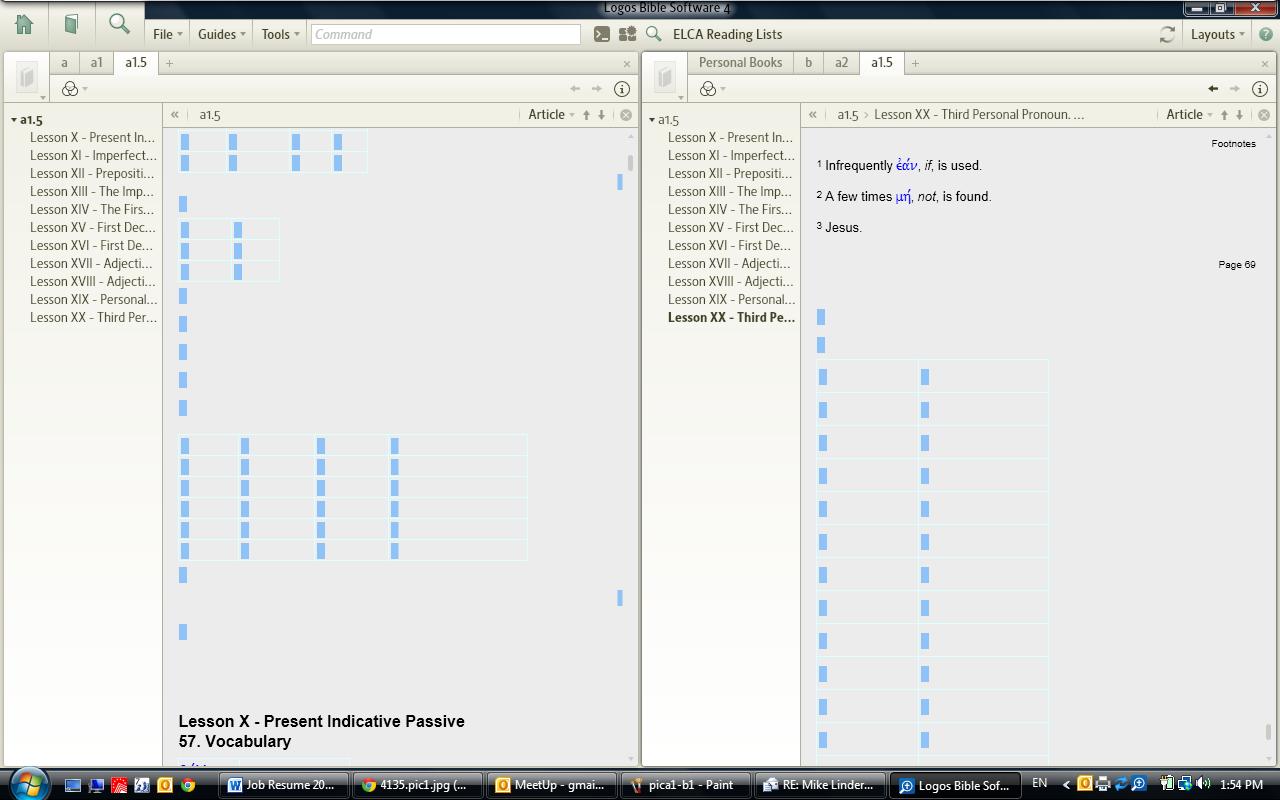Open left panel visual filters menu

coord(74,89)
